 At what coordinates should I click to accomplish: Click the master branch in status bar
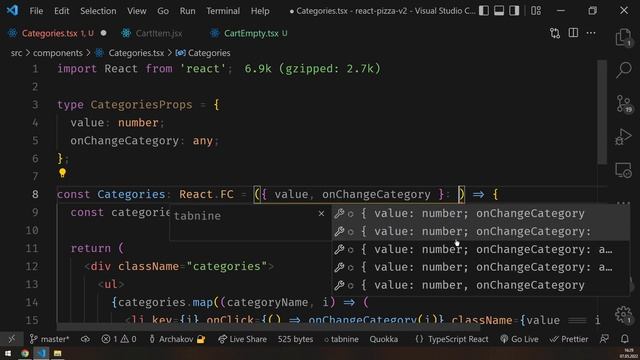tap(49, 339)
